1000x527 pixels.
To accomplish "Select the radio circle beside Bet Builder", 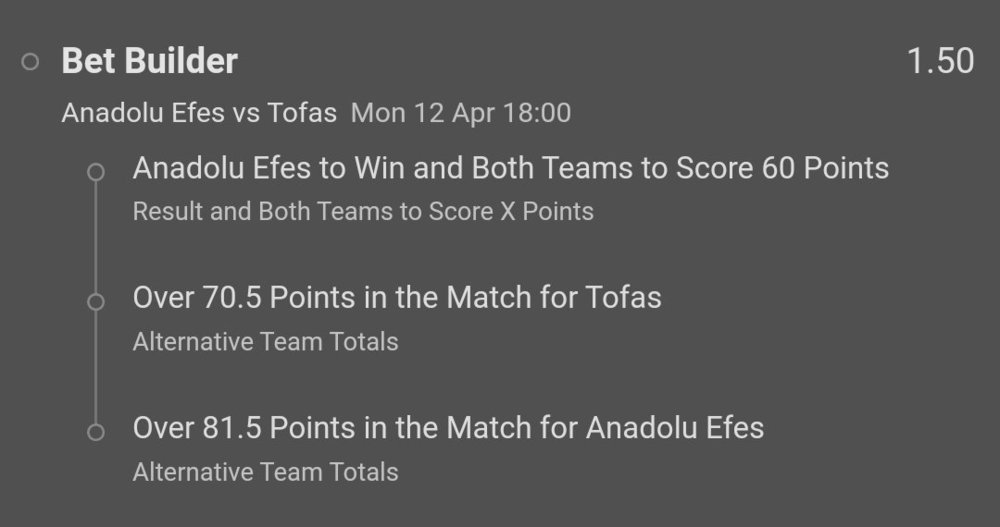I will (30, 62).
